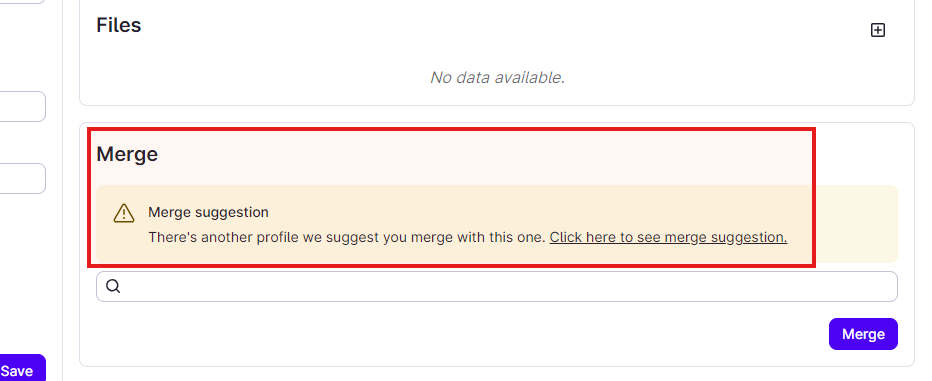This screenshot has height=381, width=932.
Task: Select the 'Merge suggestion' alert title
Action: click(x=208, y=212)
